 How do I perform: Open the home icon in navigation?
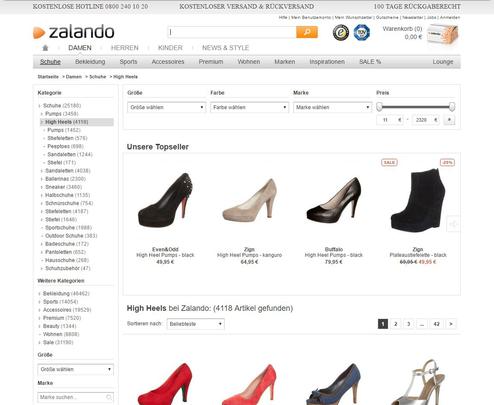[x=45, y=48]
